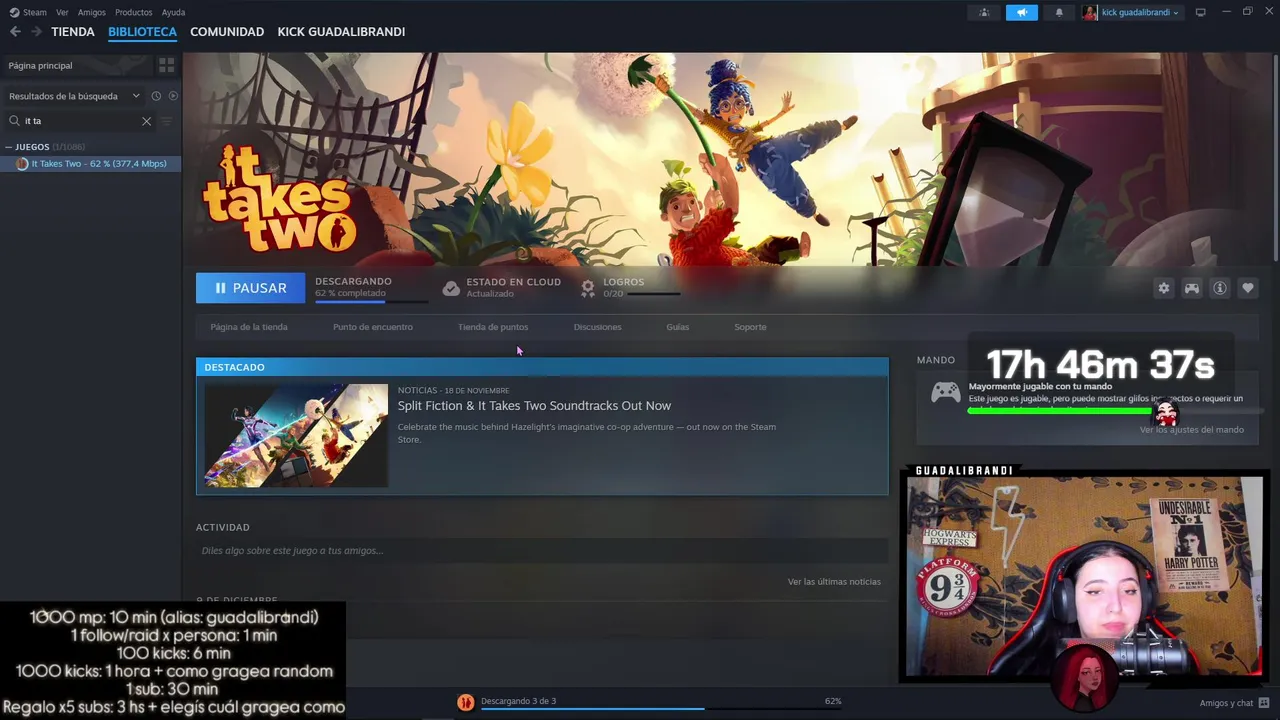
Task: Go back with the left arrow
Action: (15, 32)
